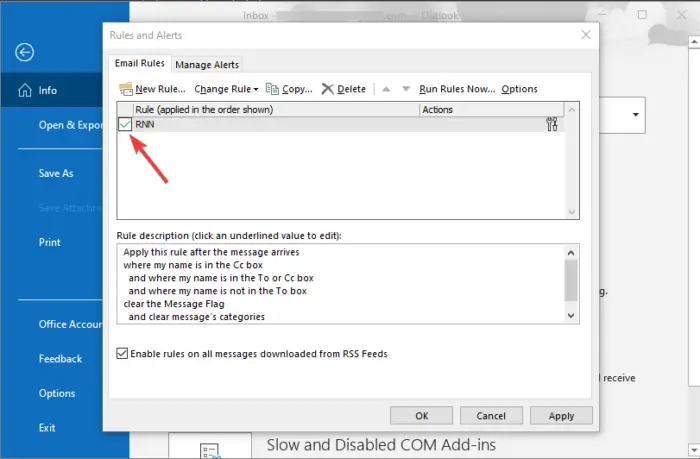Click the Rule column header
Image resolution: width=700 pixels, height=459 pixels.
(x=276, y=110)
